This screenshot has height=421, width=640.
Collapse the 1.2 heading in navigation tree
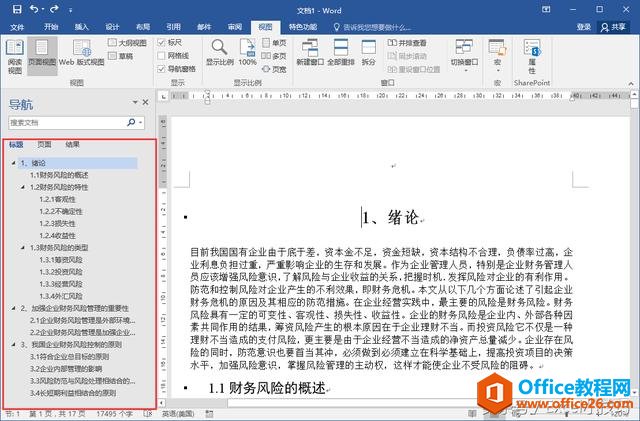(x=23, y=187)
